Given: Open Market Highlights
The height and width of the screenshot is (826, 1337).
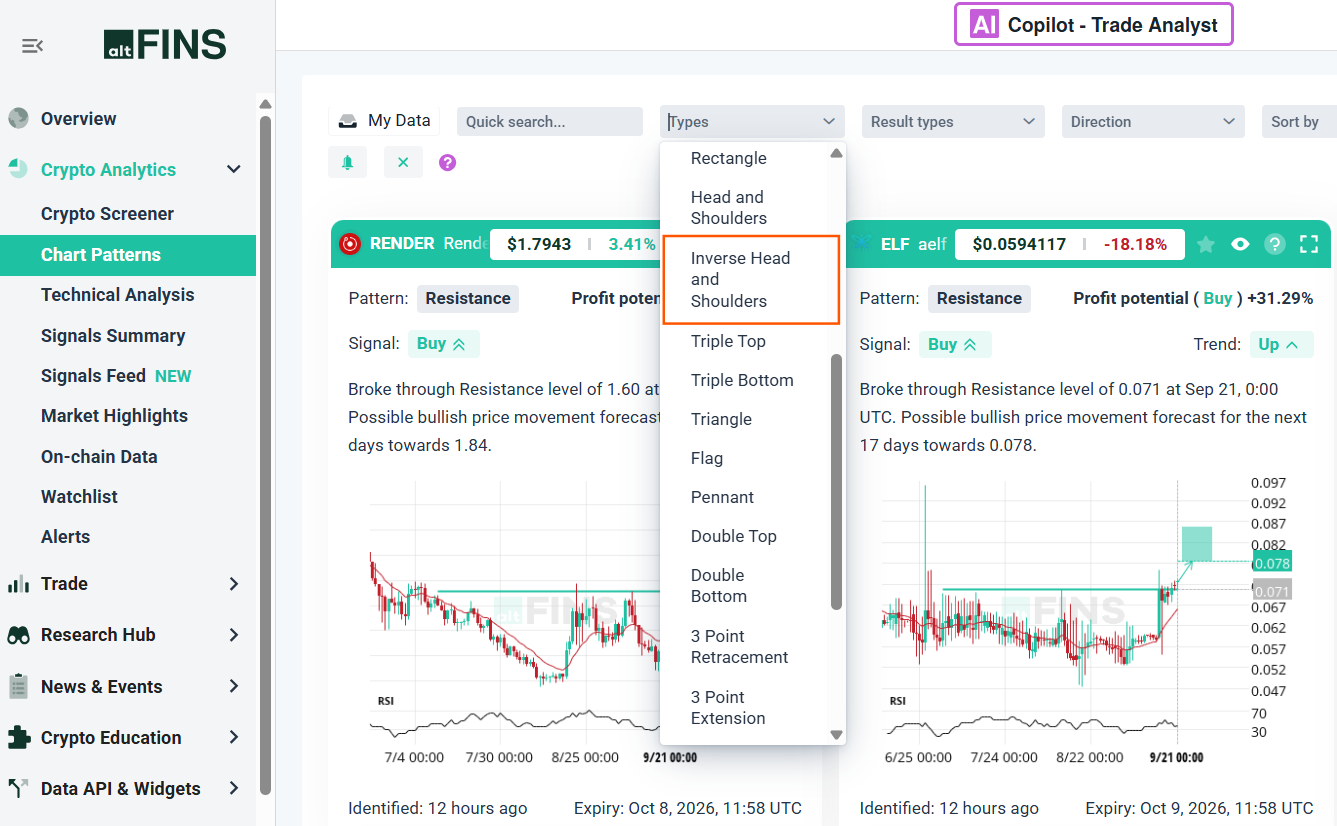Looking at the screenshot, I should pyautogui.click(x=114, y=416).
